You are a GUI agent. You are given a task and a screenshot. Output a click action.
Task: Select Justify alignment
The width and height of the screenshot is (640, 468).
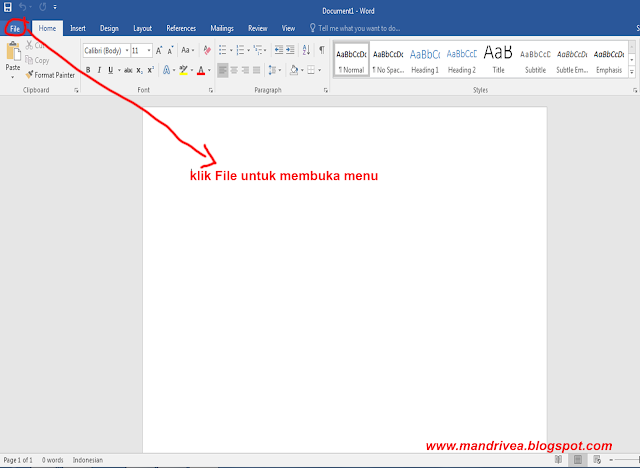point(257,70)
